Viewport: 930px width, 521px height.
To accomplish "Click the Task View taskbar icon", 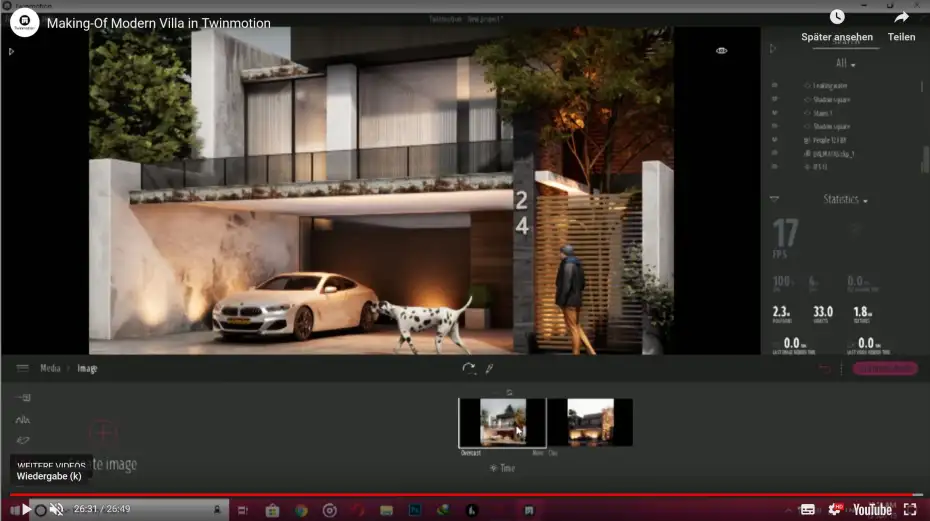I will [x=243, y=510].
